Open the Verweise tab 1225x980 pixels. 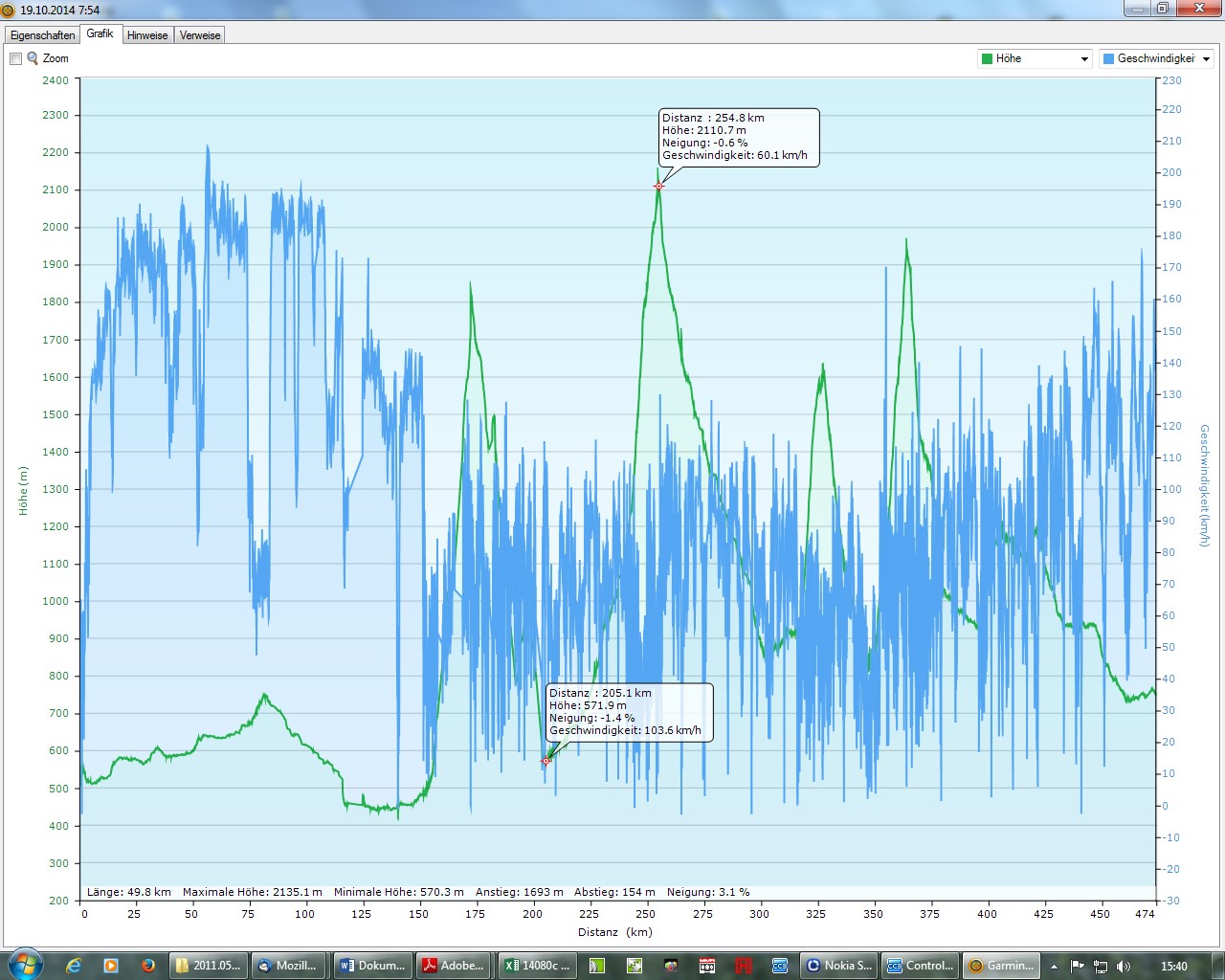[x=200, y=35]
